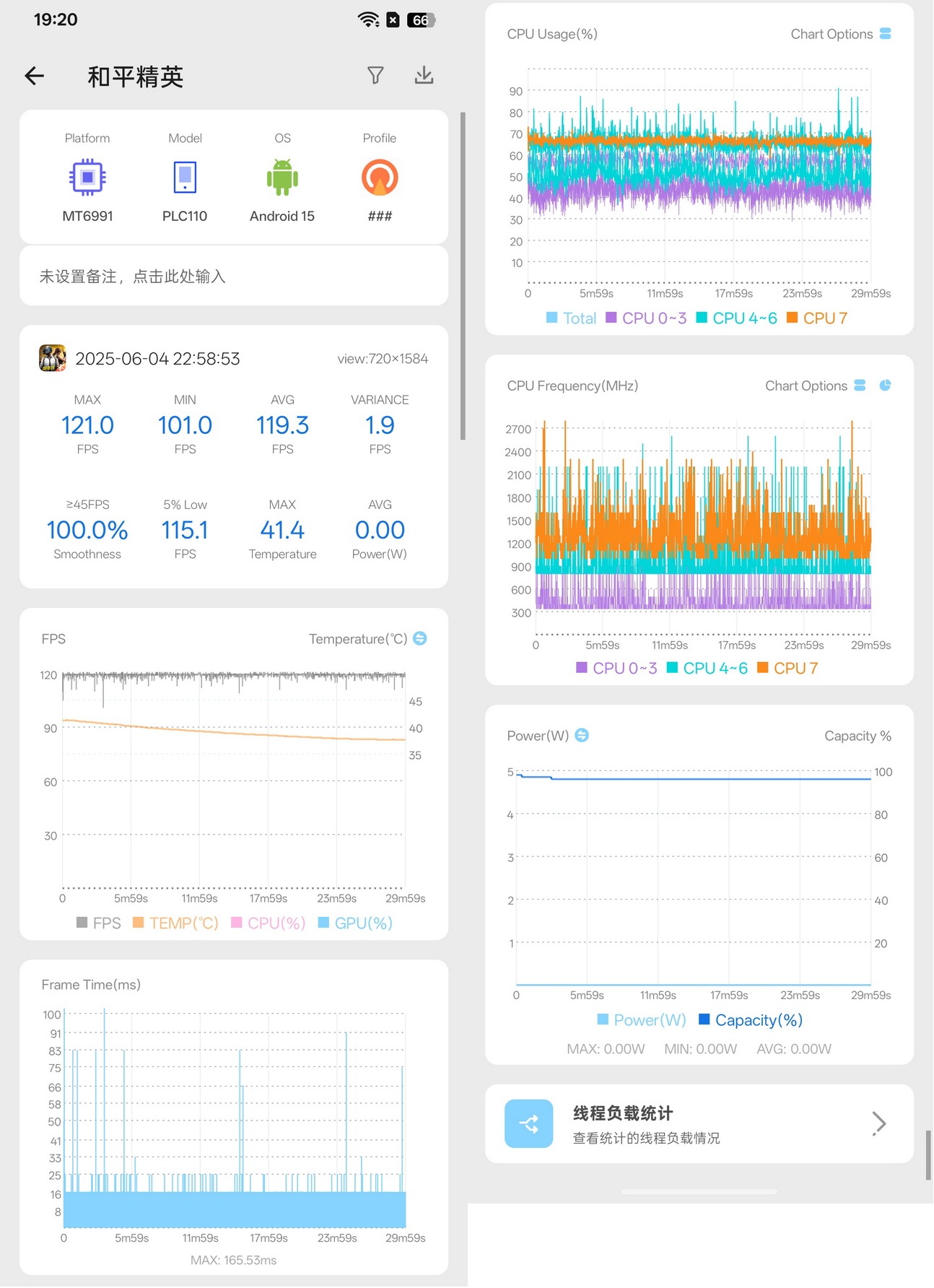
Task: Click MAX: 165.53ms under Frame Time
Action: point(233,1260)
